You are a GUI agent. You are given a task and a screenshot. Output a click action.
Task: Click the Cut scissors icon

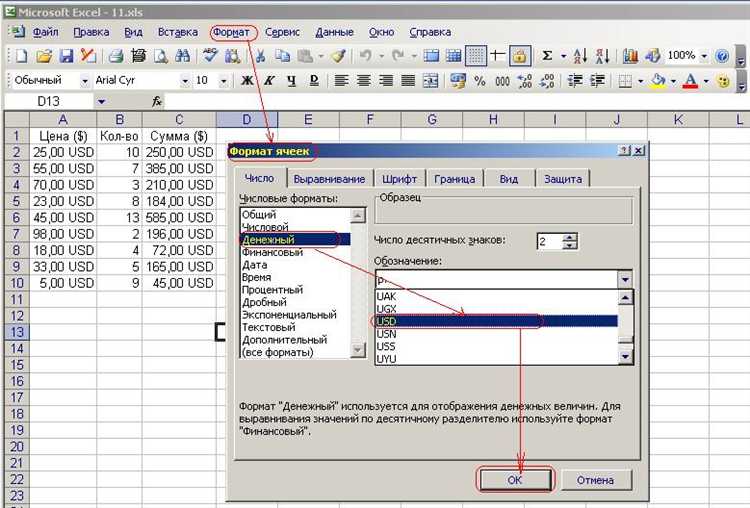pos(260,56)
